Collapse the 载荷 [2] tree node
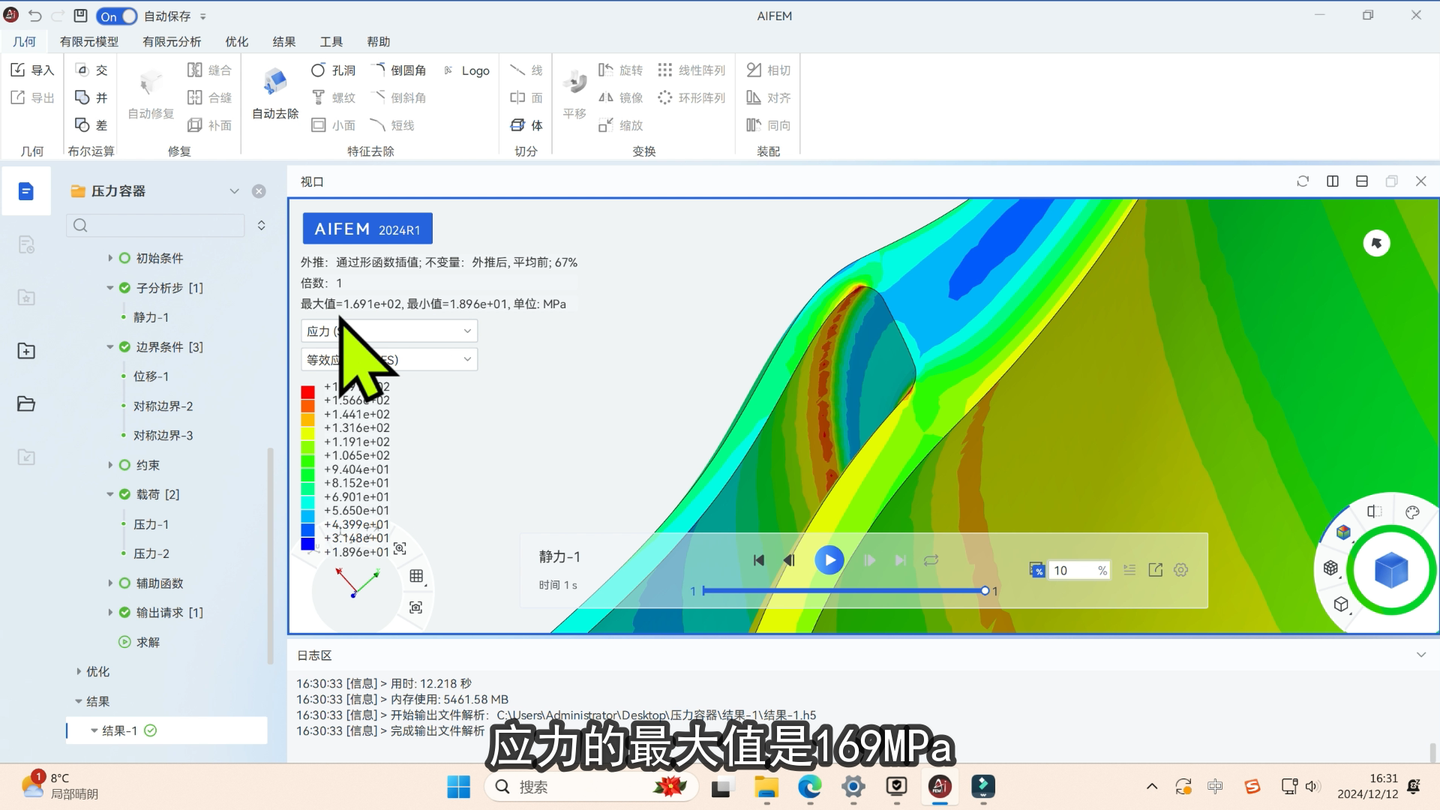This screenshot has height=810, width=1440. pyautogui.click(x=110, y=494)
